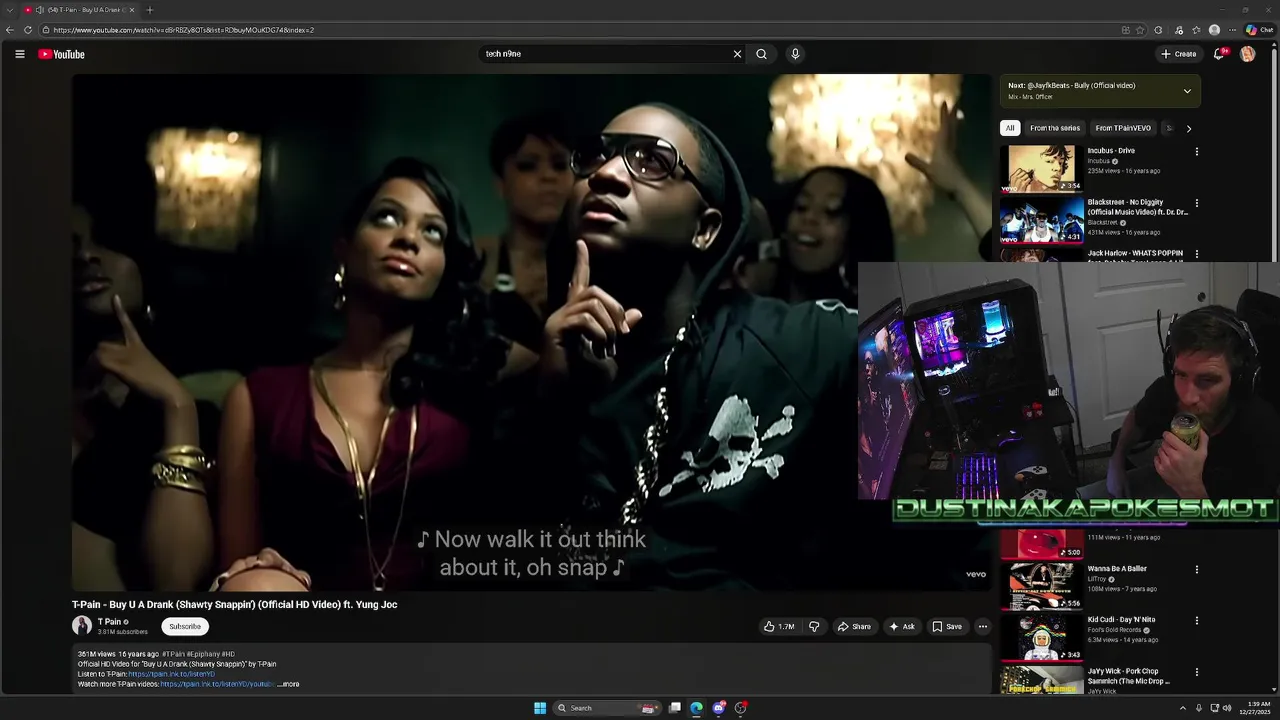This screenshot has height=720, width=1280.
Task: Start voice search with the microphone
Action: [795, 54]
